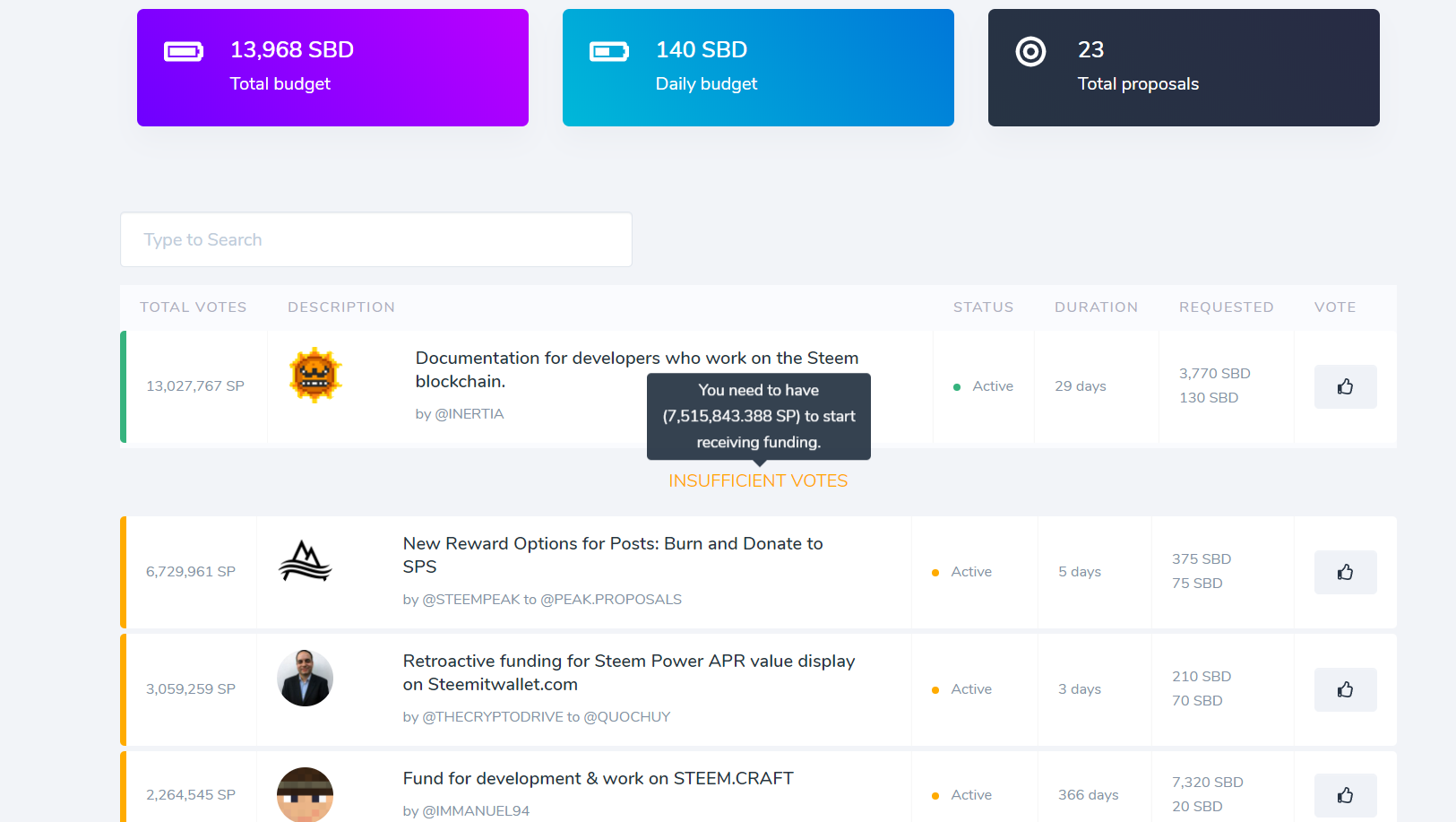This screenshot has width=1456, height=822.
Task: Click the 3,059,259 SP vote total
Action: coord(191,689)
